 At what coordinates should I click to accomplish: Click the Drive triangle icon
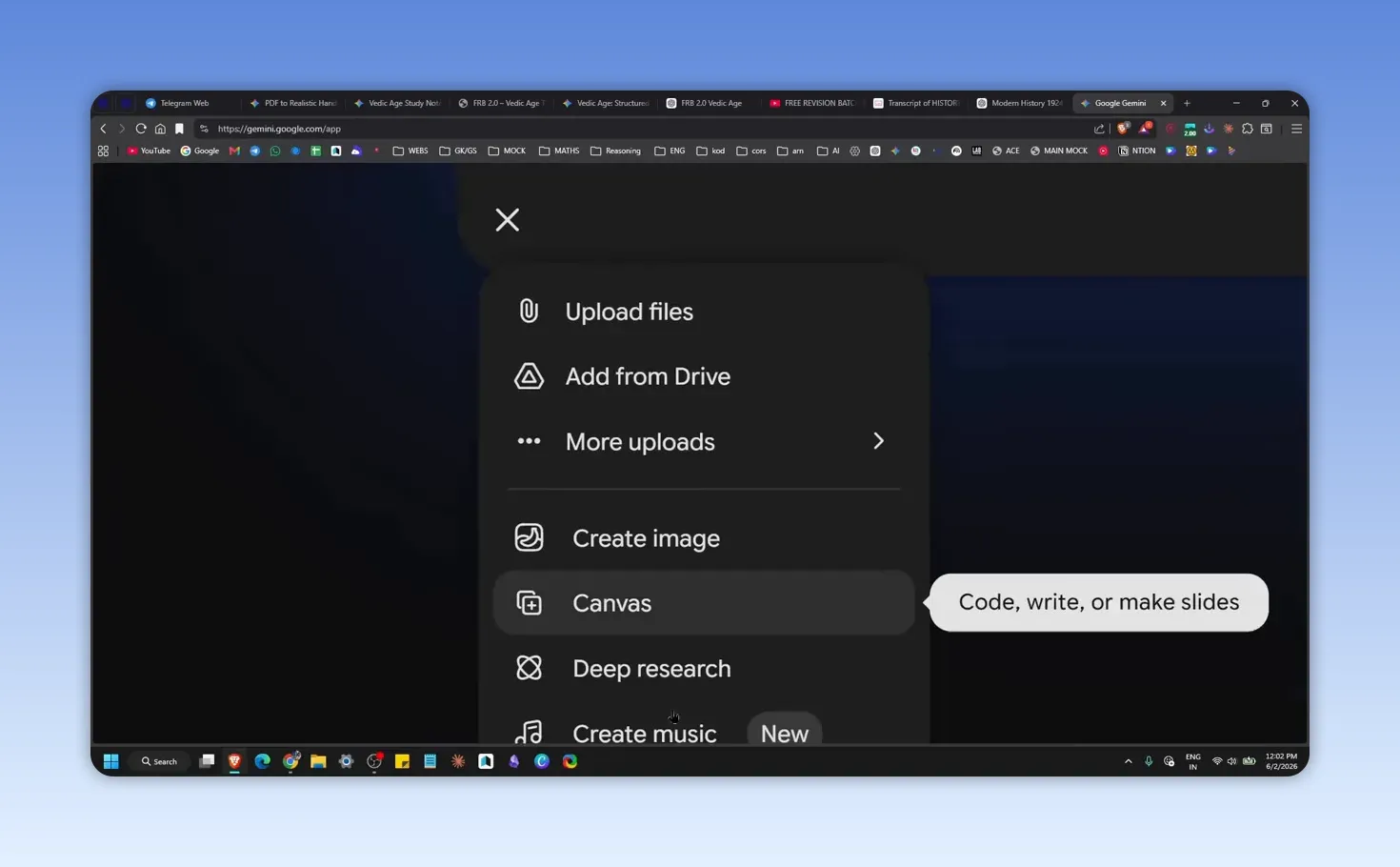[529, 376]
